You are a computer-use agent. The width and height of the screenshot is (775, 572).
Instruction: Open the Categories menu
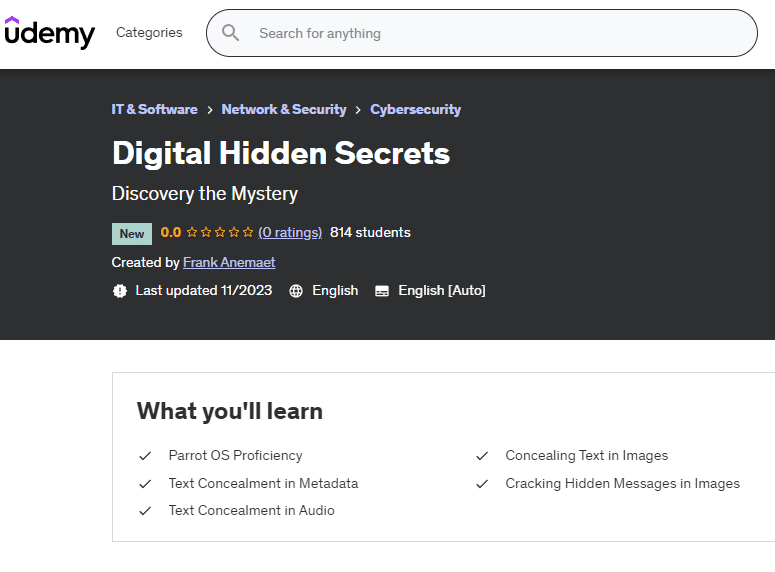[x=149, y=33]
